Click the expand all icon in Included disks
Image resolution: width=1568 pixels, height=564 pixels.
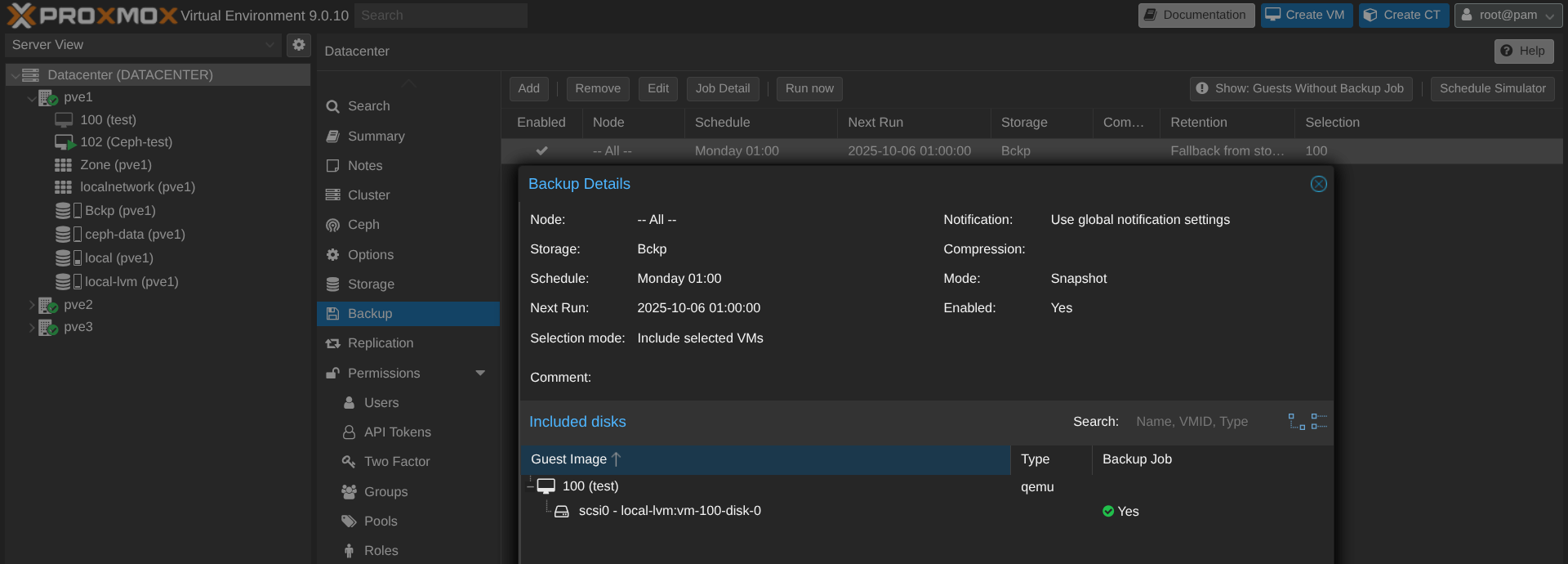pyautogui.click(x=1296, y=422)
